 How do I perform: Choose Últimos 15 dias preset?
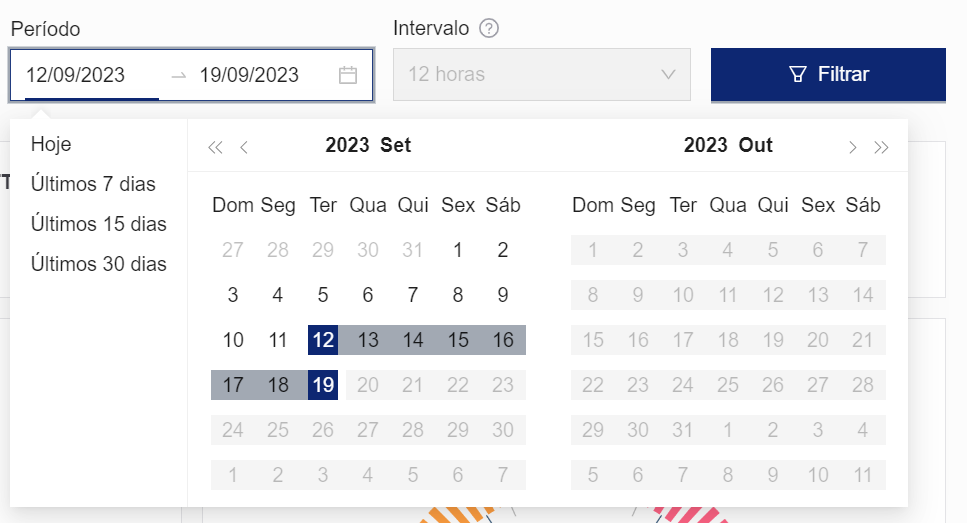coord(98,224)
